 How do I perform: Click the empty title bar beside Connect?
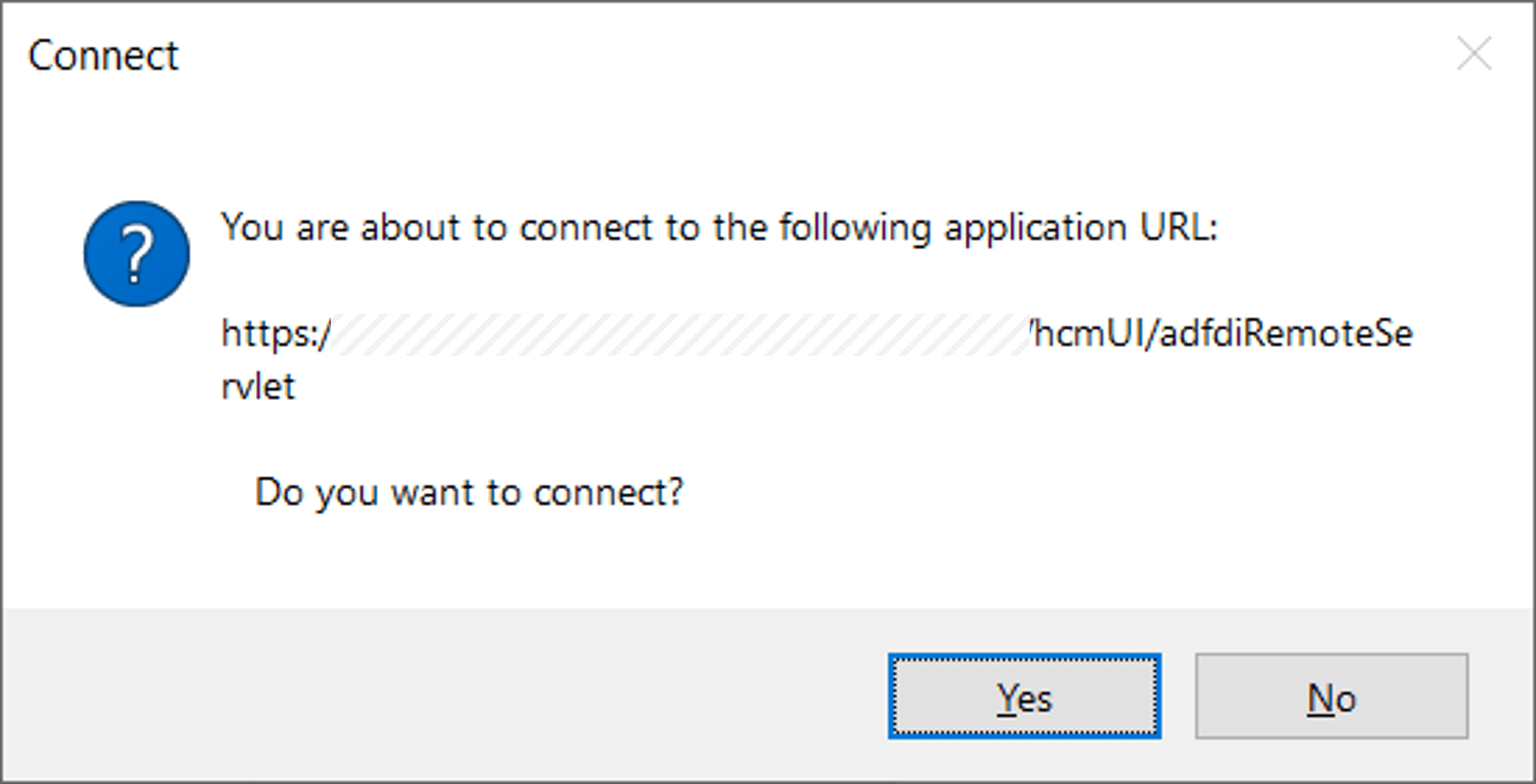click(x=813, y=55)
